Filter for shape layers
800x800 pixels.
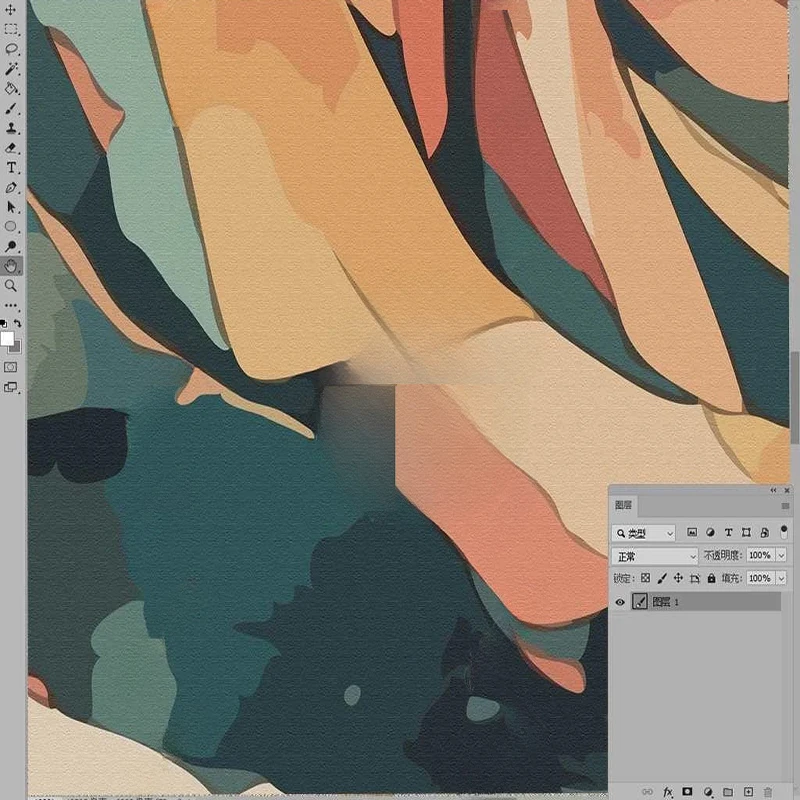[x=746, y=533]
